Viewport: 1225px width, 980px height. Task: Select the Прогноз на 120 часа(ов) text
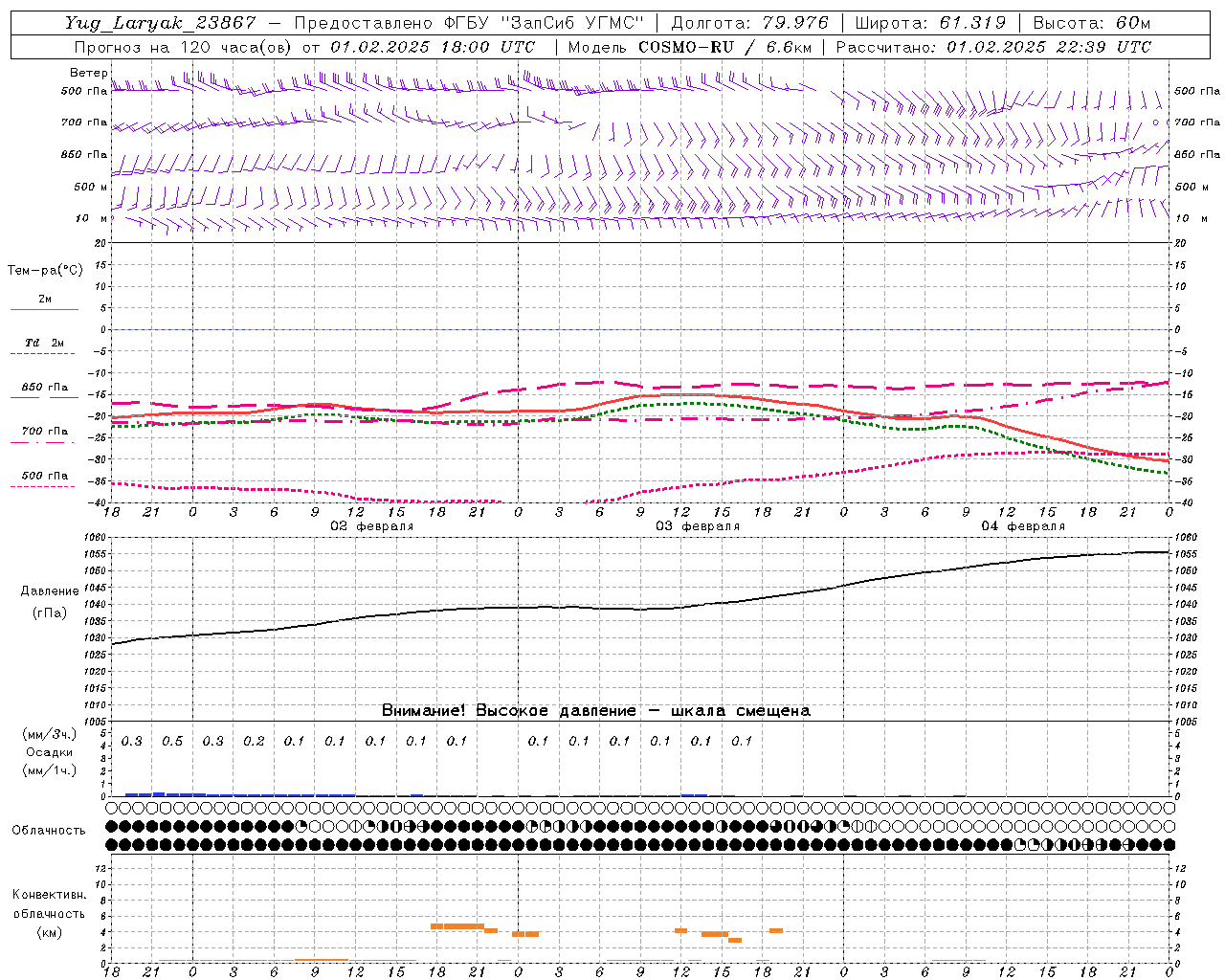[x=183, y=47]
